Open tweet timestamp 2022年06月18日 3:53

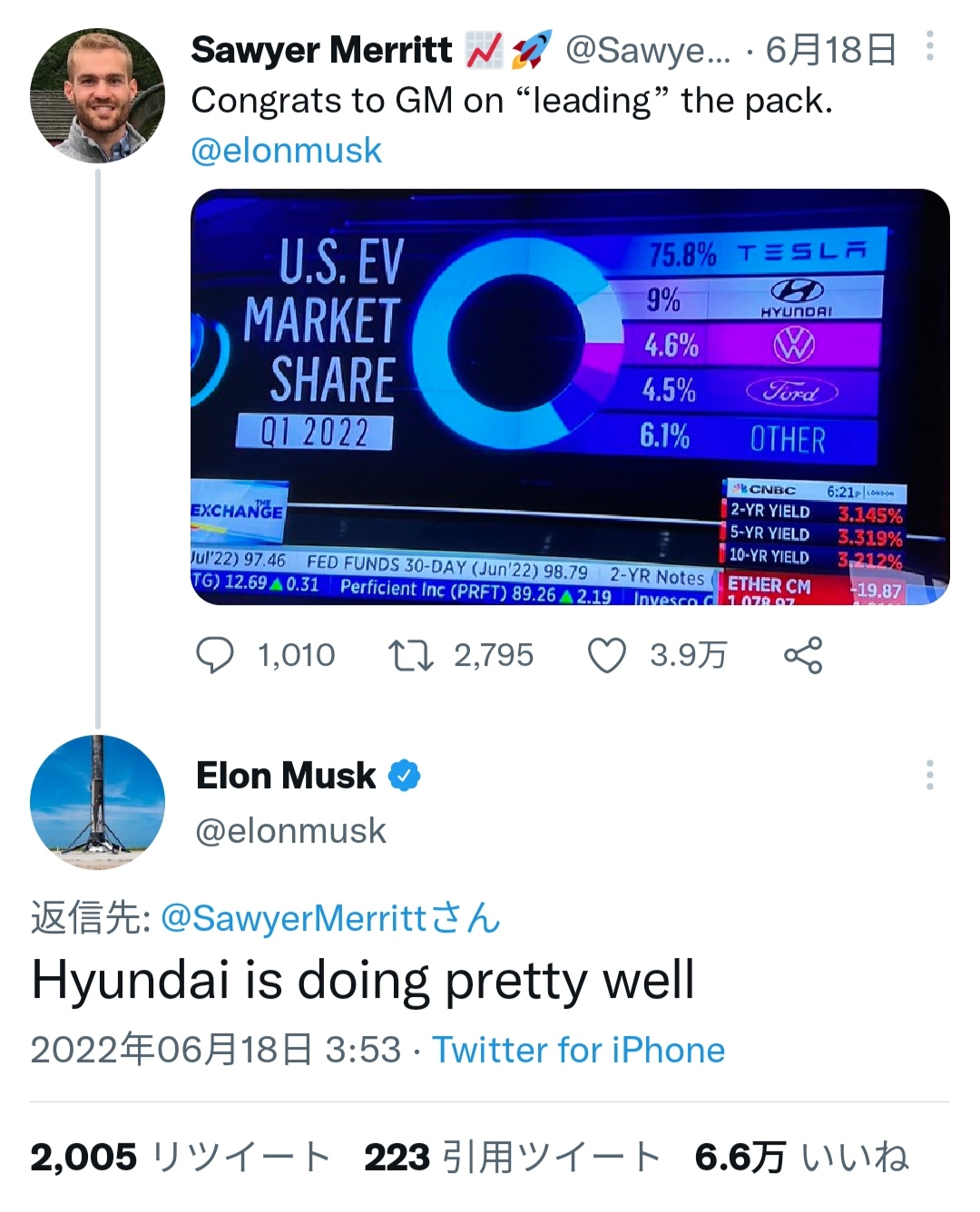216,1051
